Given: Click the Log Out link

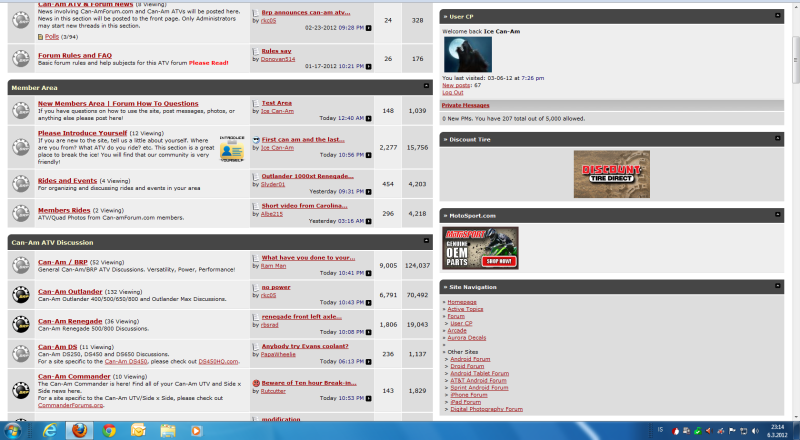Looking at the screenshot, I should click(x=453, y=92).
